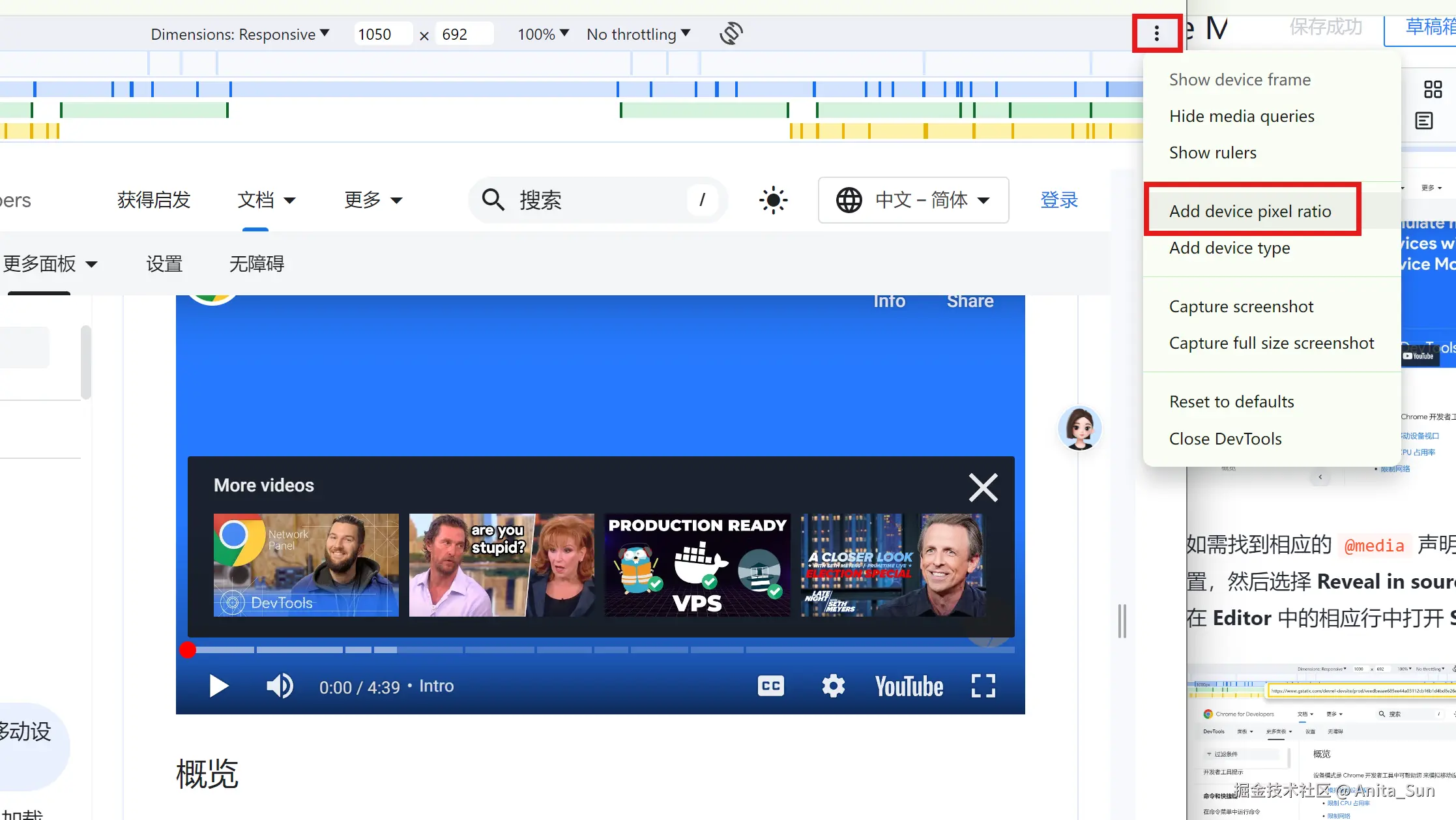Open the No throttling dropdown

click(638, 34)
